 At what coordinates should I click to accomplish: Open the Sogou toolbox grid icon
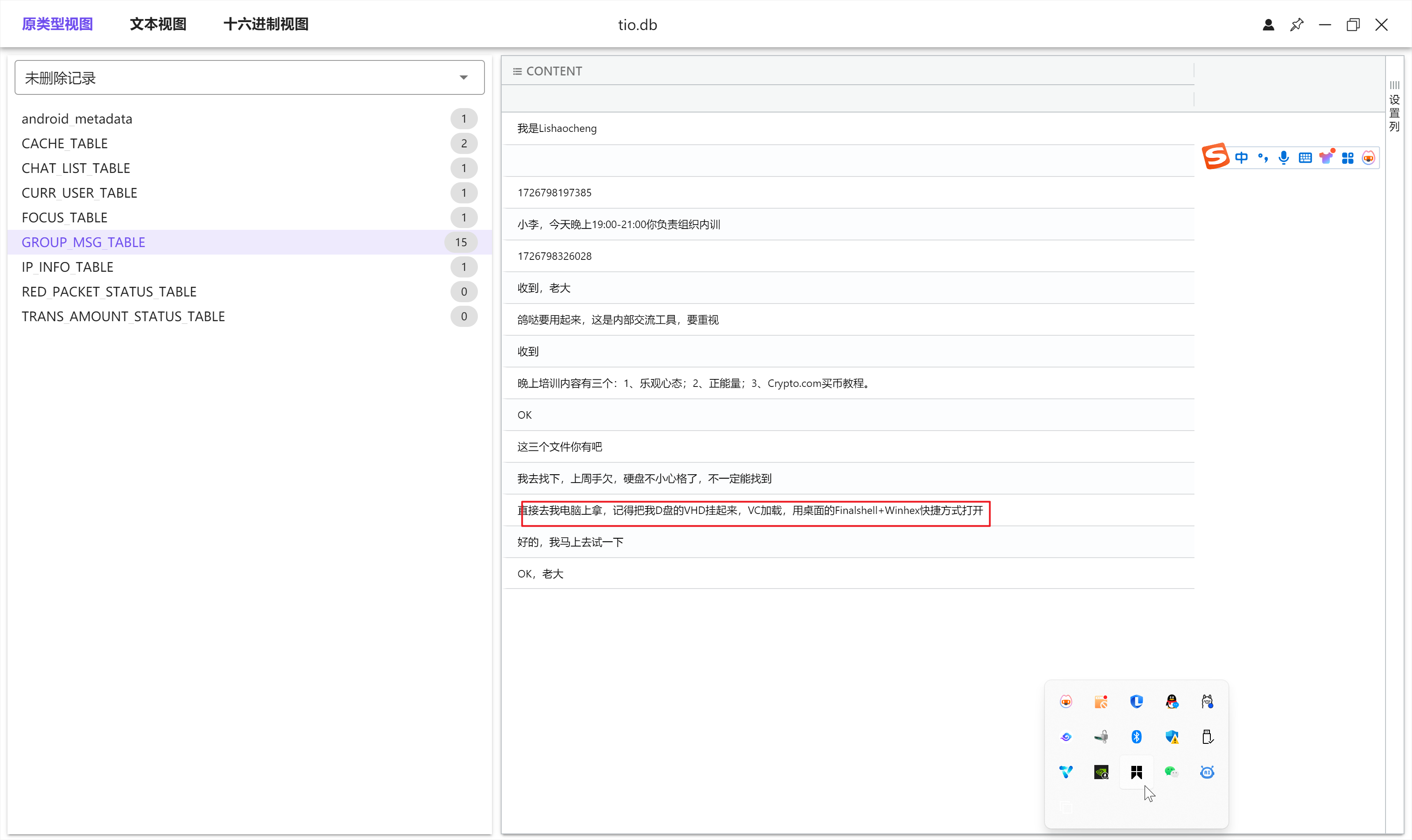coord(1348,158)
